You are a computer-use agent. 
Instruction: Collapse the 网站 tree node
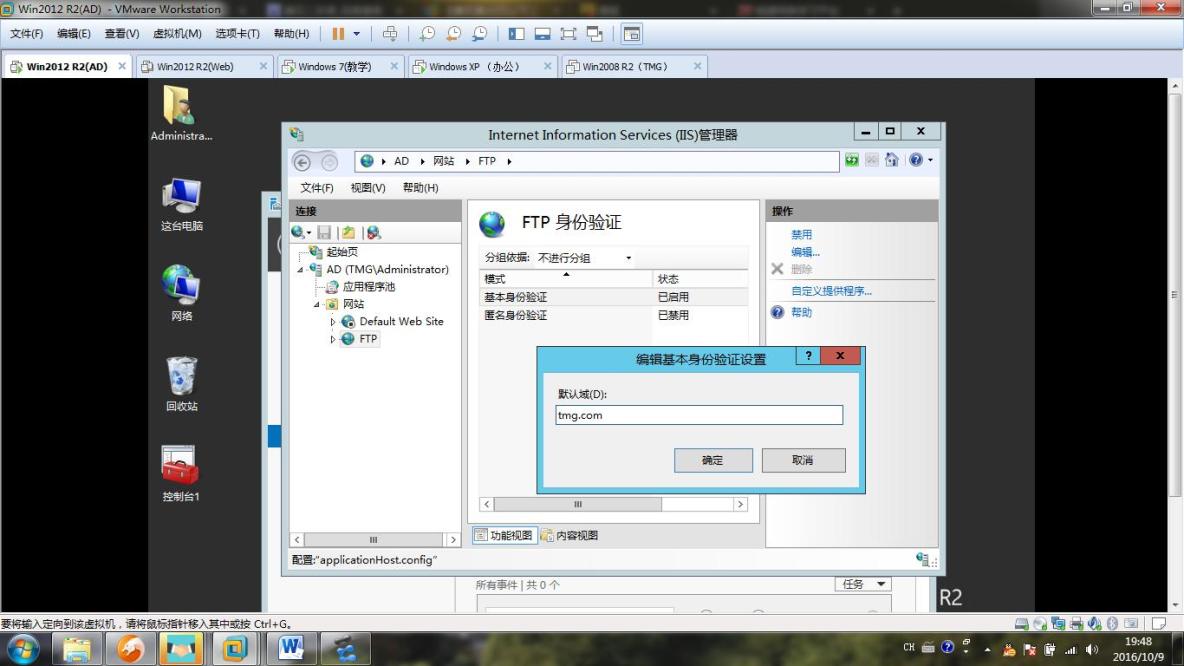click(x=316, y=304)
